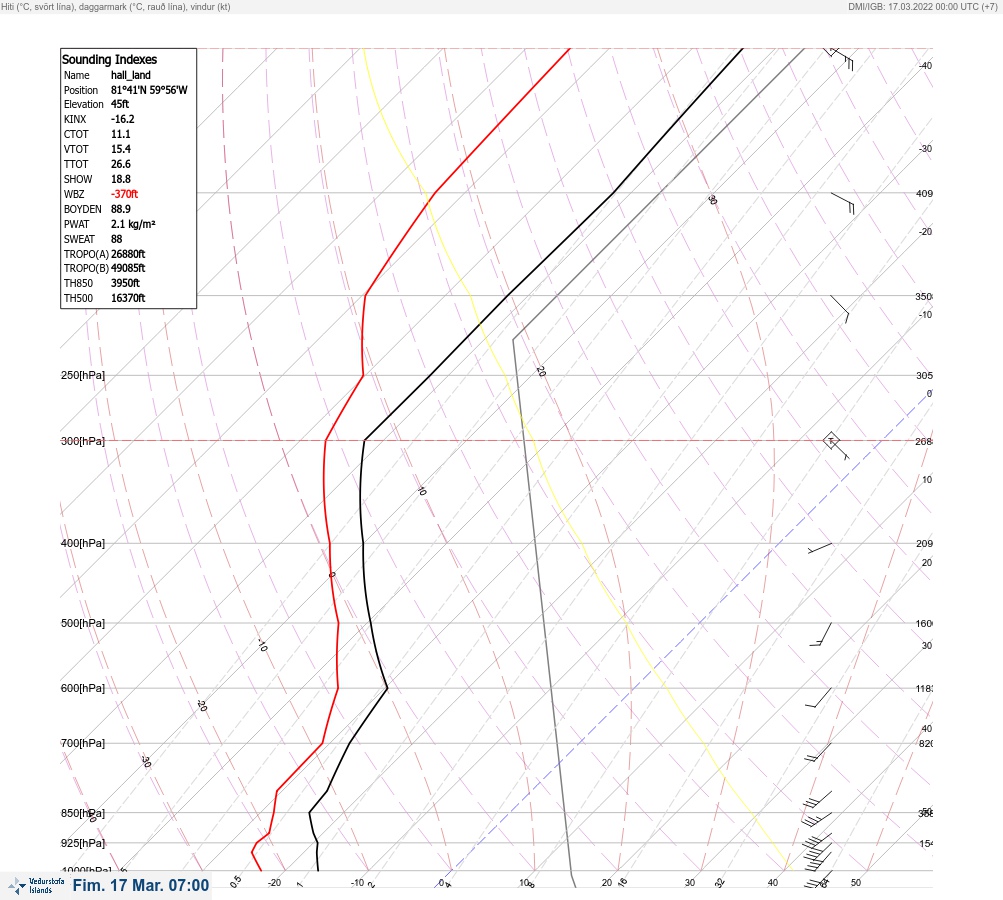Click the SWEAT index label
This screenshot has width=1003, height=900.
(79, 239)
